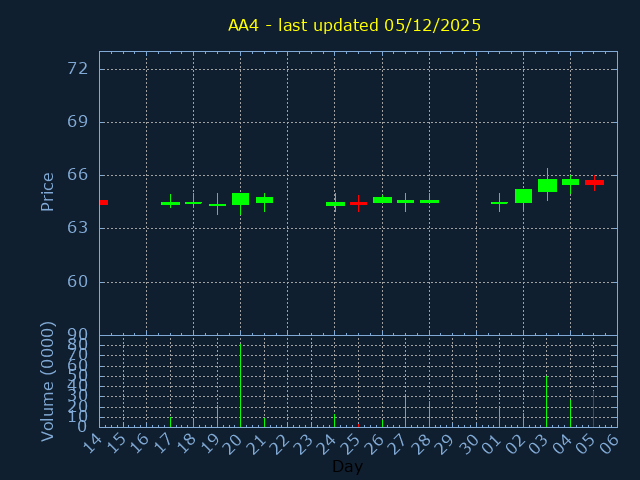Click the Day label under the x-axis
Image resolution: width=640 pixels, height=480 pixels.
click(347, 467)
